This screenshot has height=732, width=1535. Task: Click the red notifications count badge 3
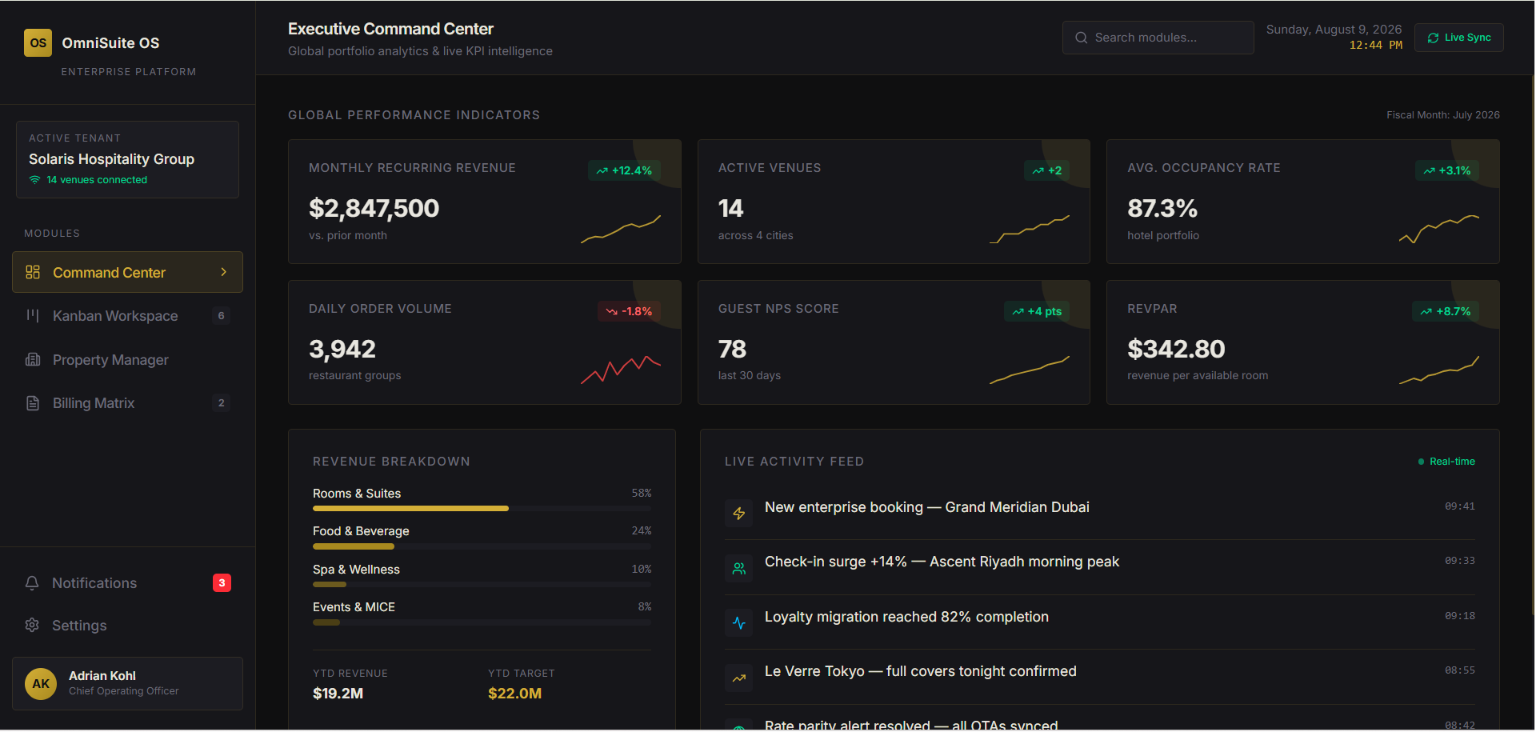[x=222, y=583]
